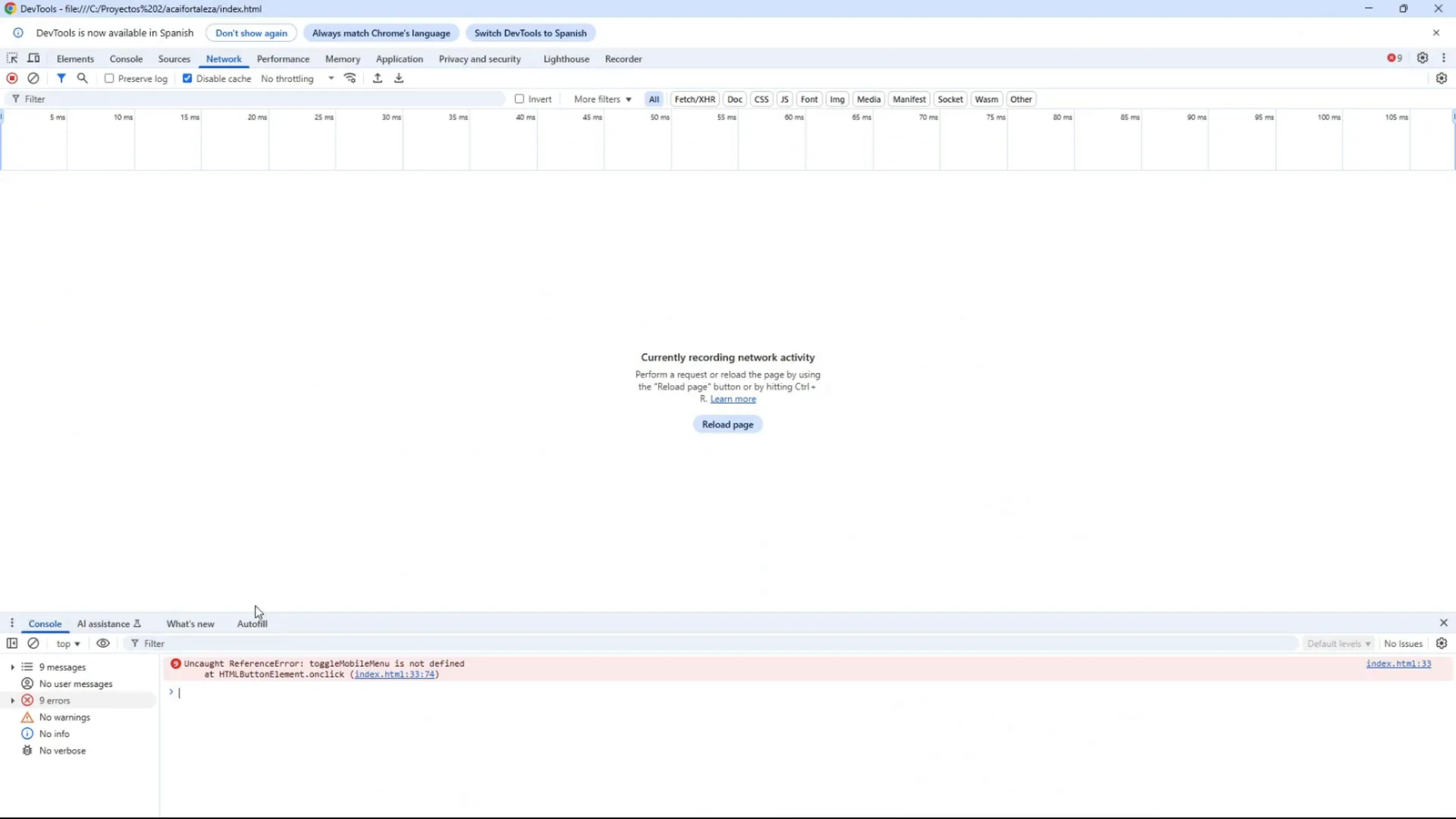Open network conditions settings
The width and height of the screenshot is (1456, 819).
point(350,78)
